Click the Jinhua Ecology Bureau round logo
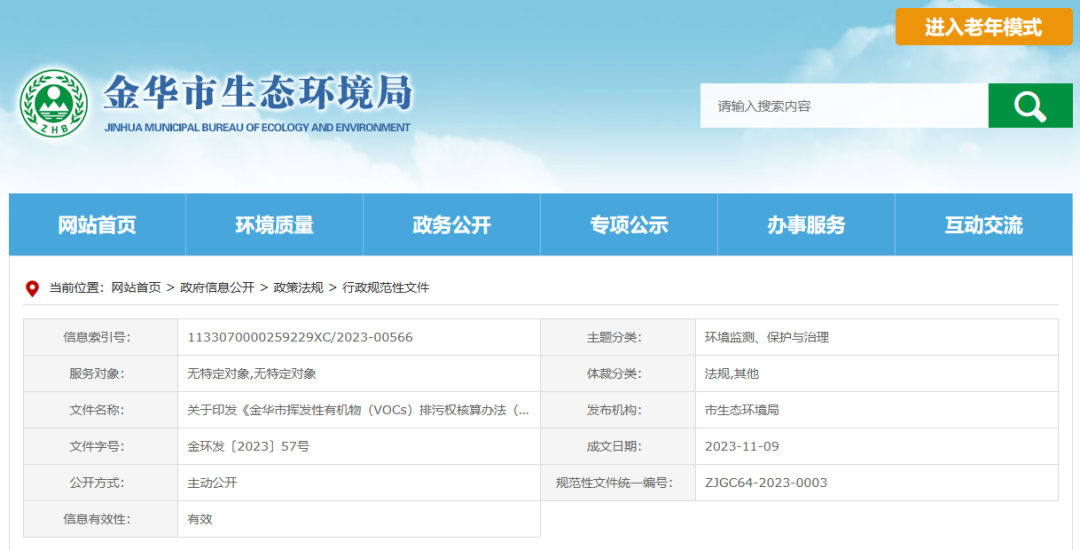The width and height of the screenshot is (1080, 550). tap(53, 104)
